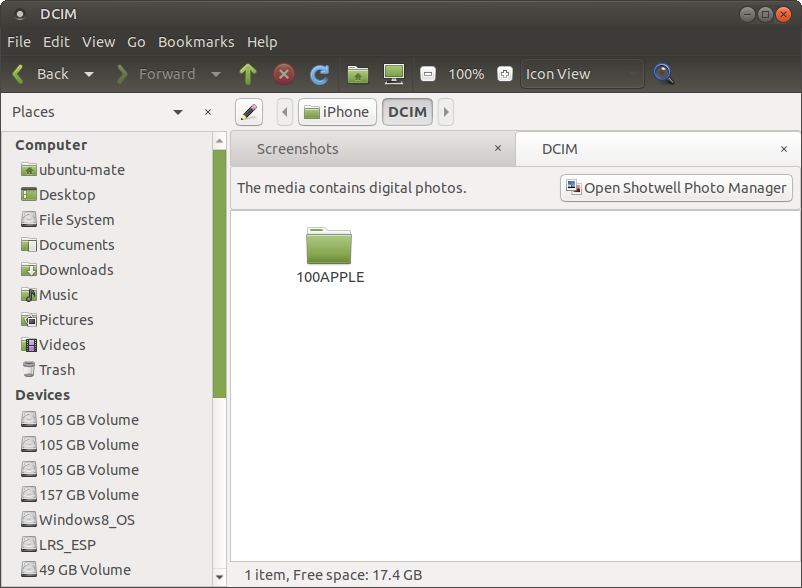Select the 157 GB Volume device
The image size is (802, 588).
80,495
